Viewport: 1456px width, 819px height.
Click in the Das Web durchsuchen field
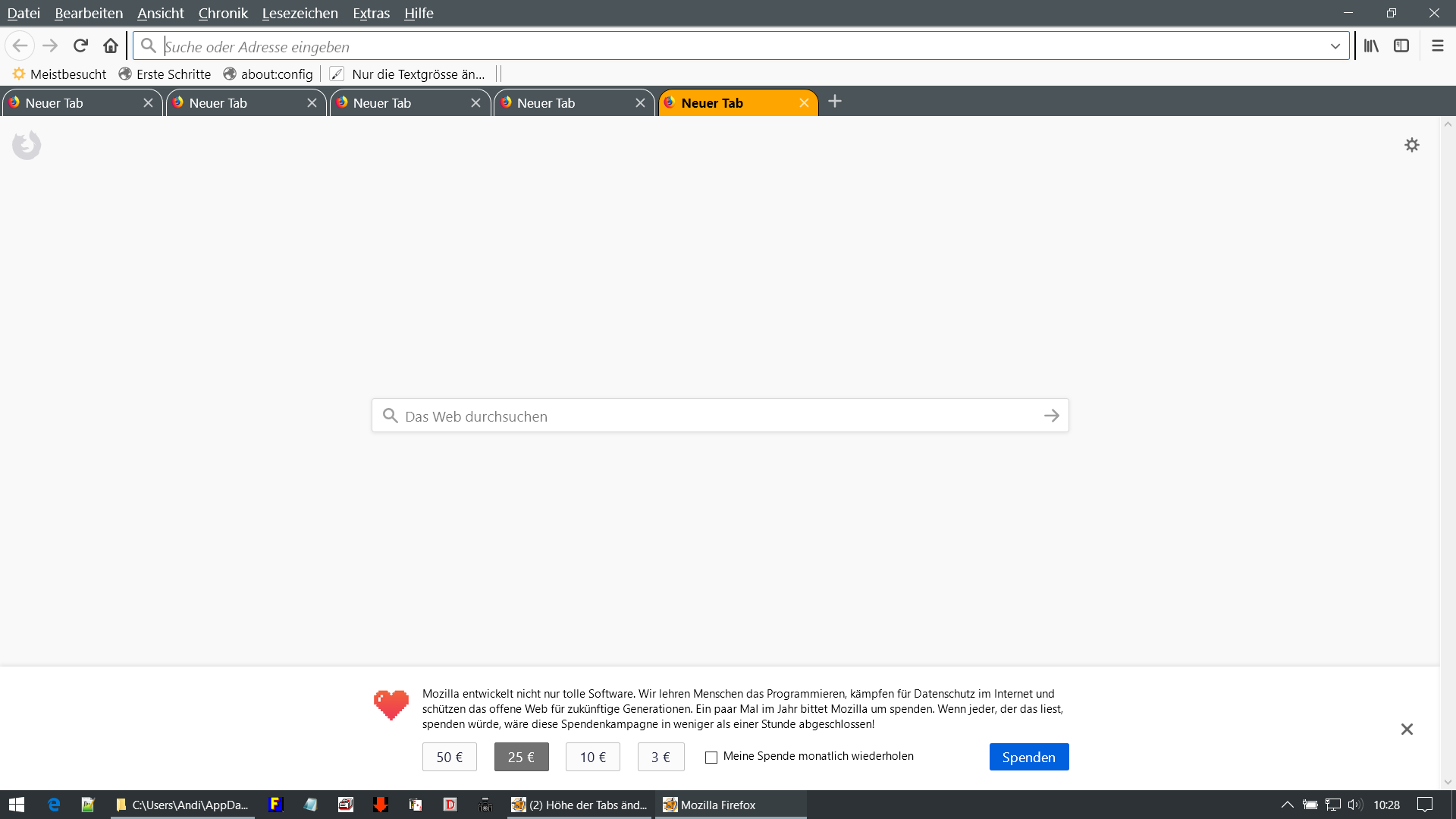point(713,416)
